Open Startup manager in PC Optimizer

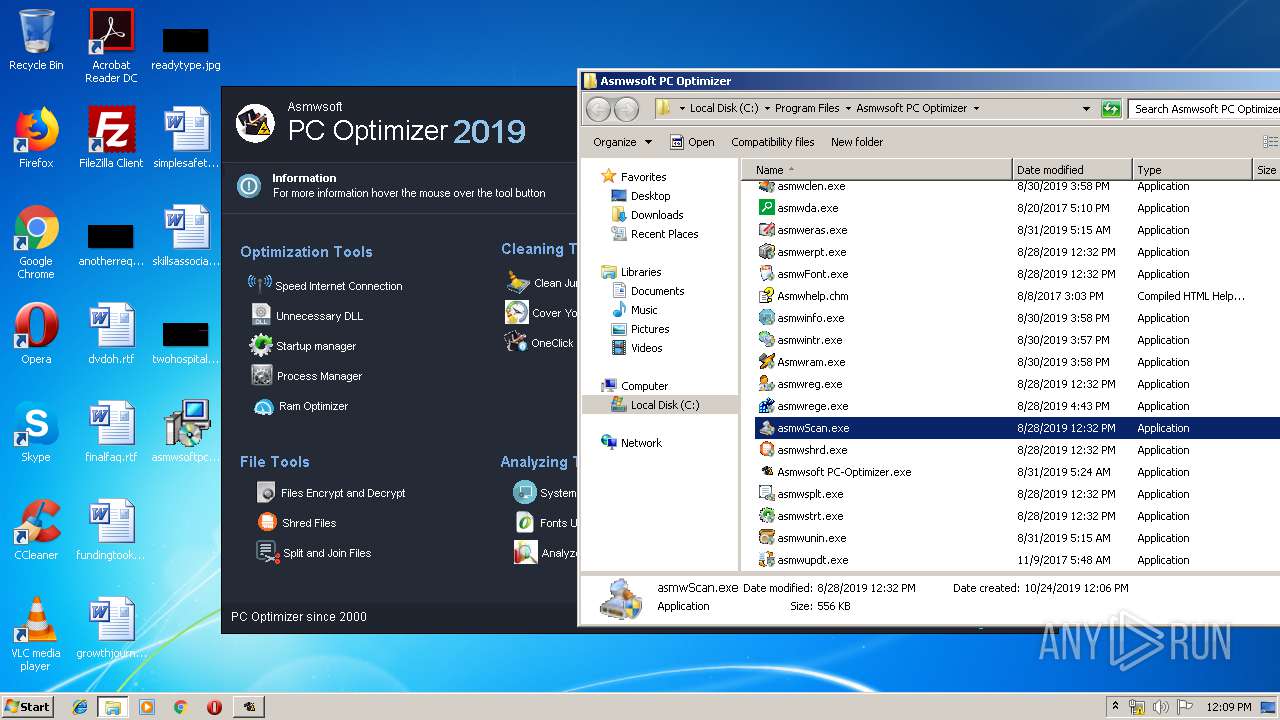point(303,346)
